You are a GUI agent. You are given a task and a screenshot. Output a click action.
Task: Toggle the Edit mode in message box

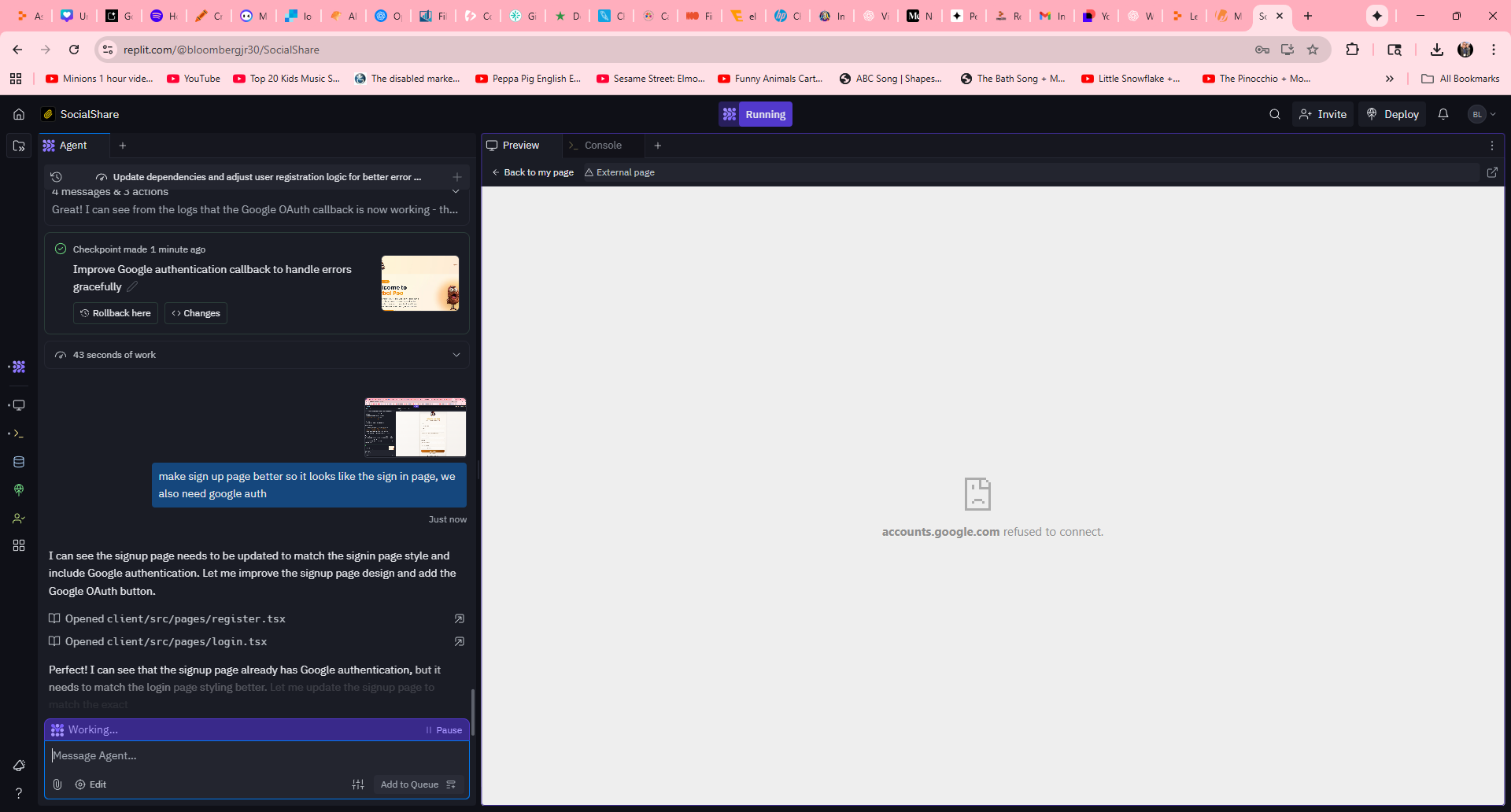[91, 784]
